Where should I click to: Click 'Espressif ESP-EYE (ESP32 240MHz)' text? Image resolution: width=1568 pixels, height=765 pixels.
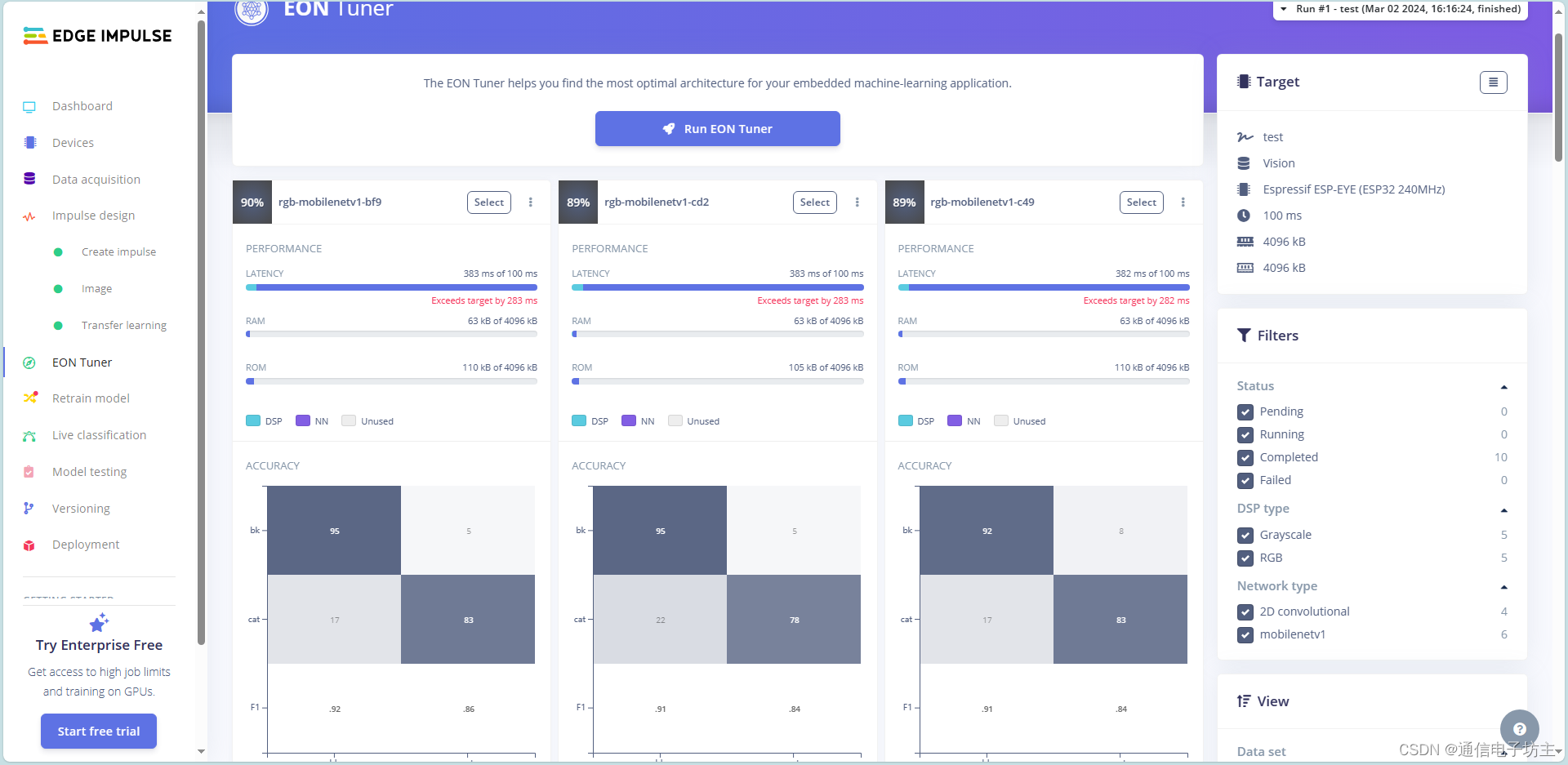[x=1353, y=189]
